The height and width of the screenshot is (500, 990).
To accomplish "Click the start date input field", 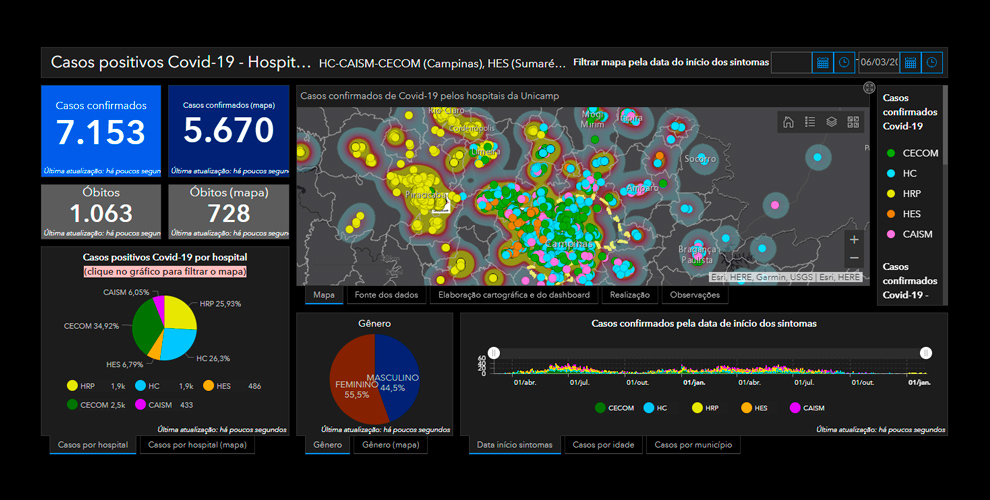I will 790,63.
